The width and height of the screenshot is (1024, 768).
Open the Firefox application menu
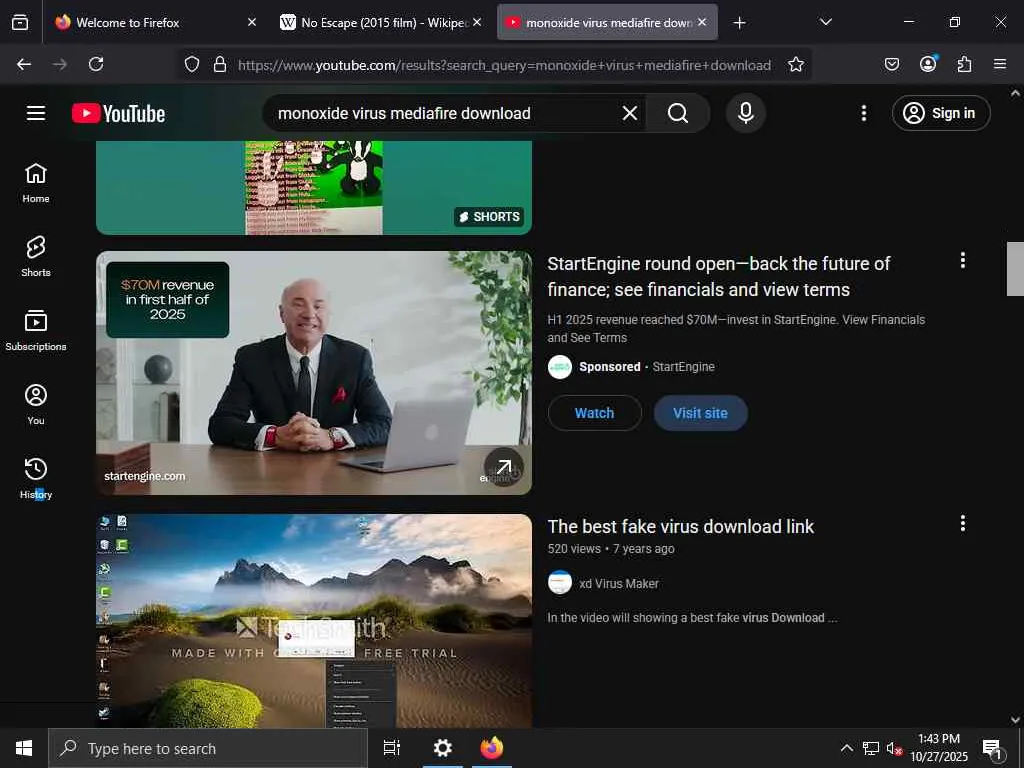[x=1000, y=64]
